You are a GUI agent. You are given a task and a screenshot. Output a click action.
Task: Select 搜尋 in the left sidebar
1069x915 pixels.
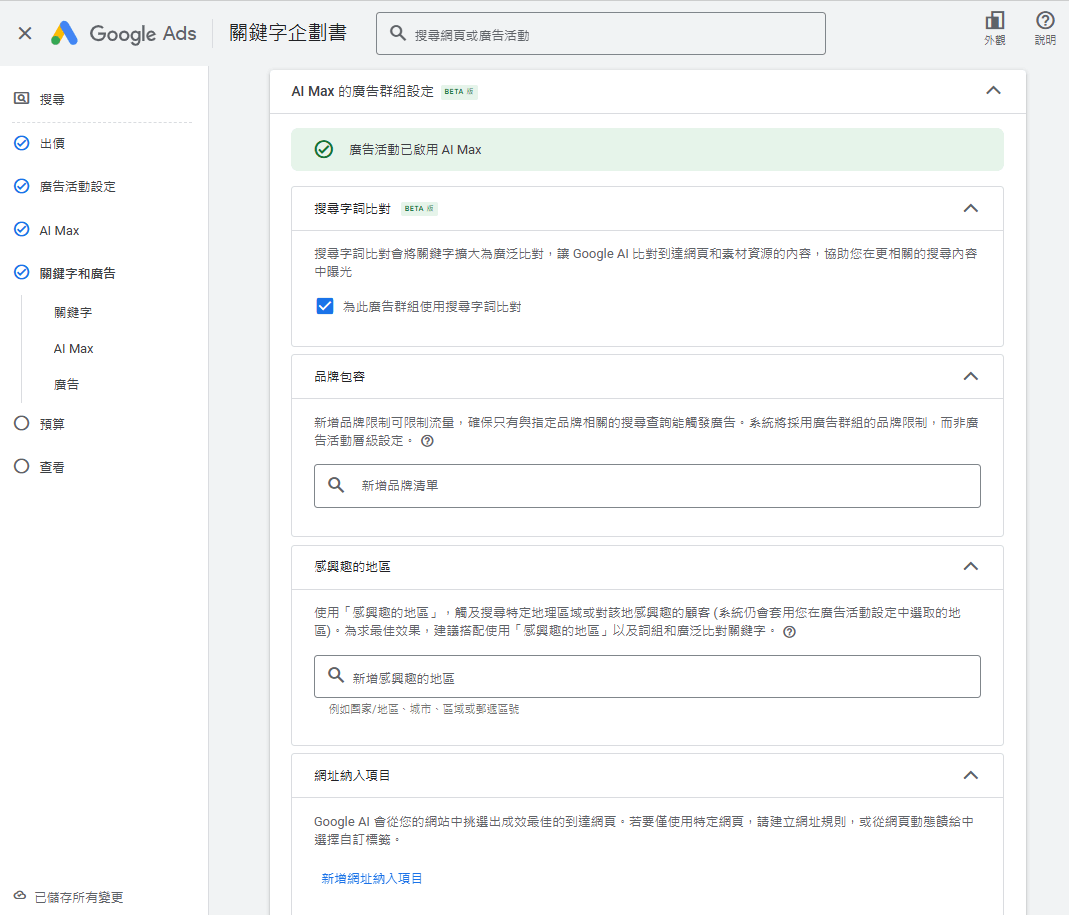tap(52, 100)
